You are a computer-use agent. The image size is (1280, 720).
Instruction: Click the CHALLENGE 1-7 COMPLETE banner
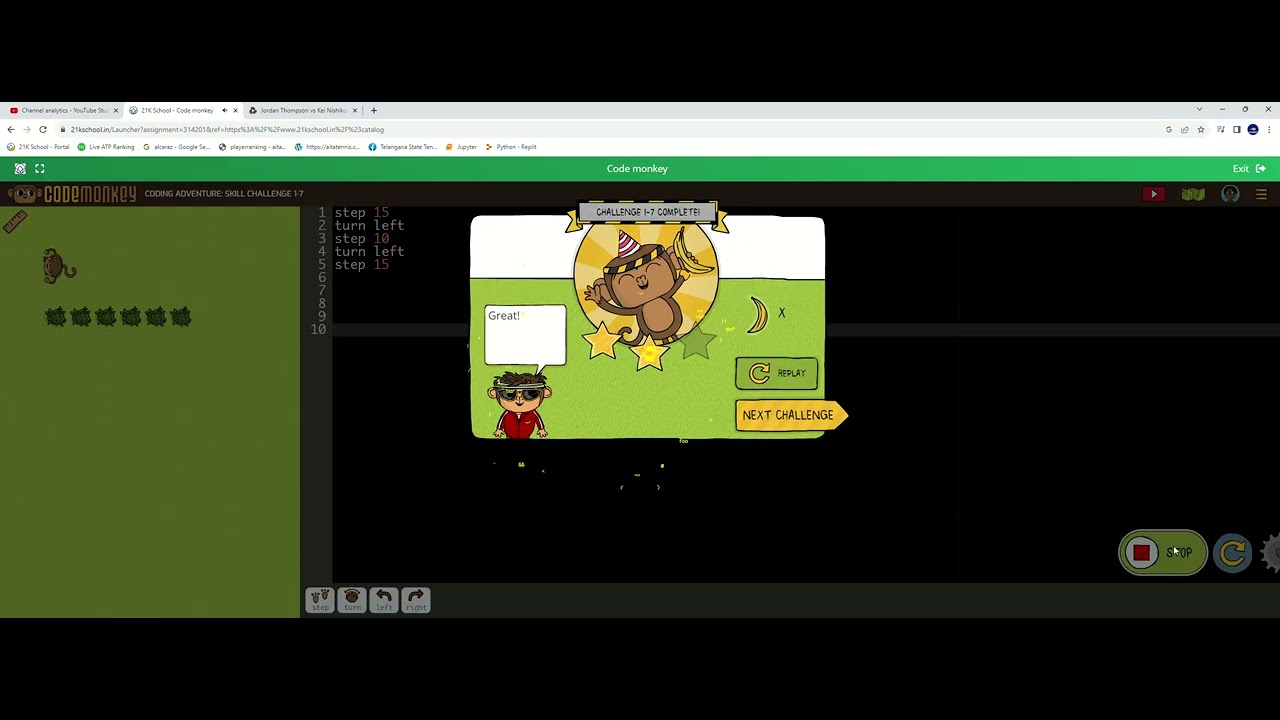pyautogui.click(x=648, y=212)
